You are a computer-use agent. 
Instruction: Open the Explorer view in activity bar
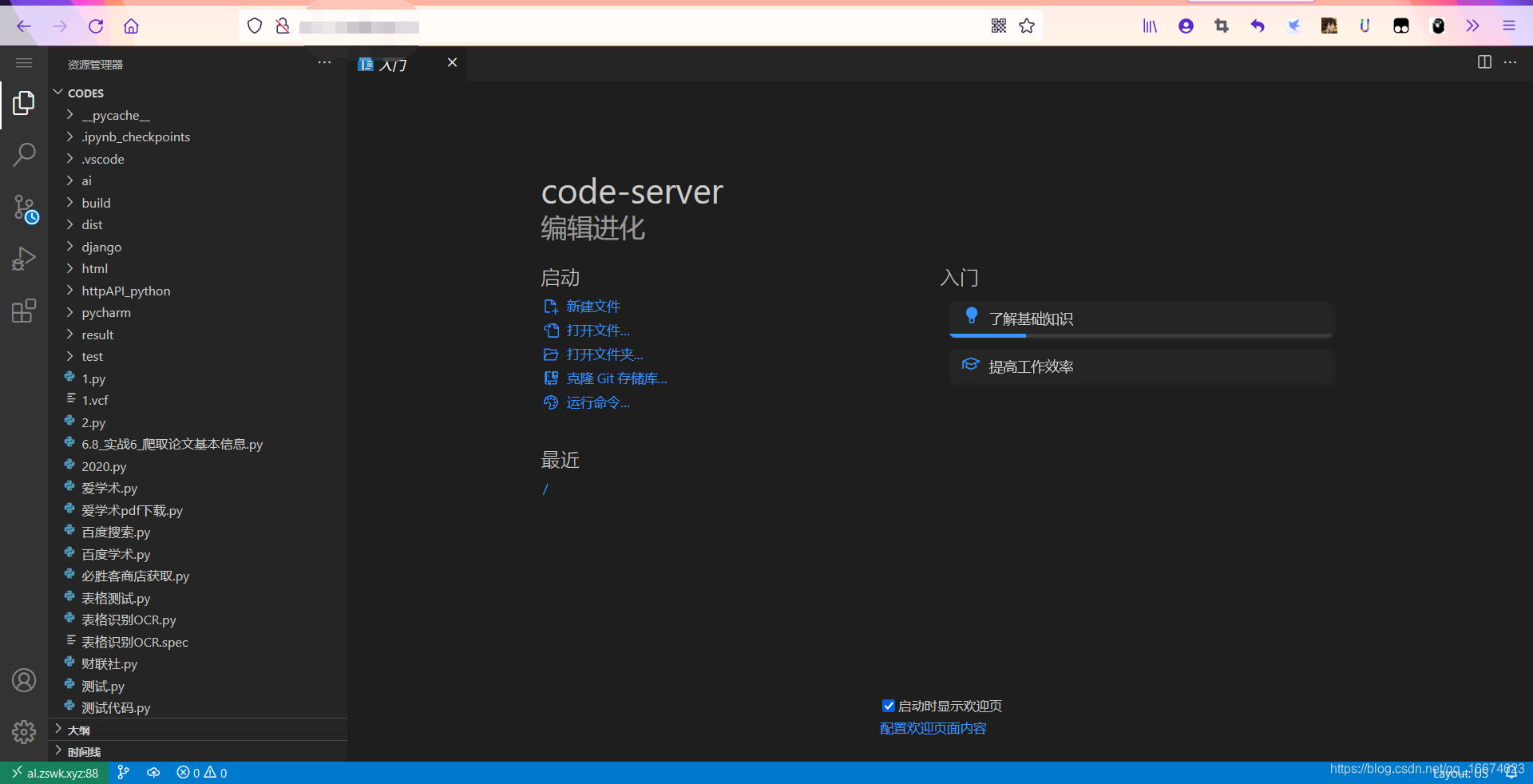[x=24, y=103]
